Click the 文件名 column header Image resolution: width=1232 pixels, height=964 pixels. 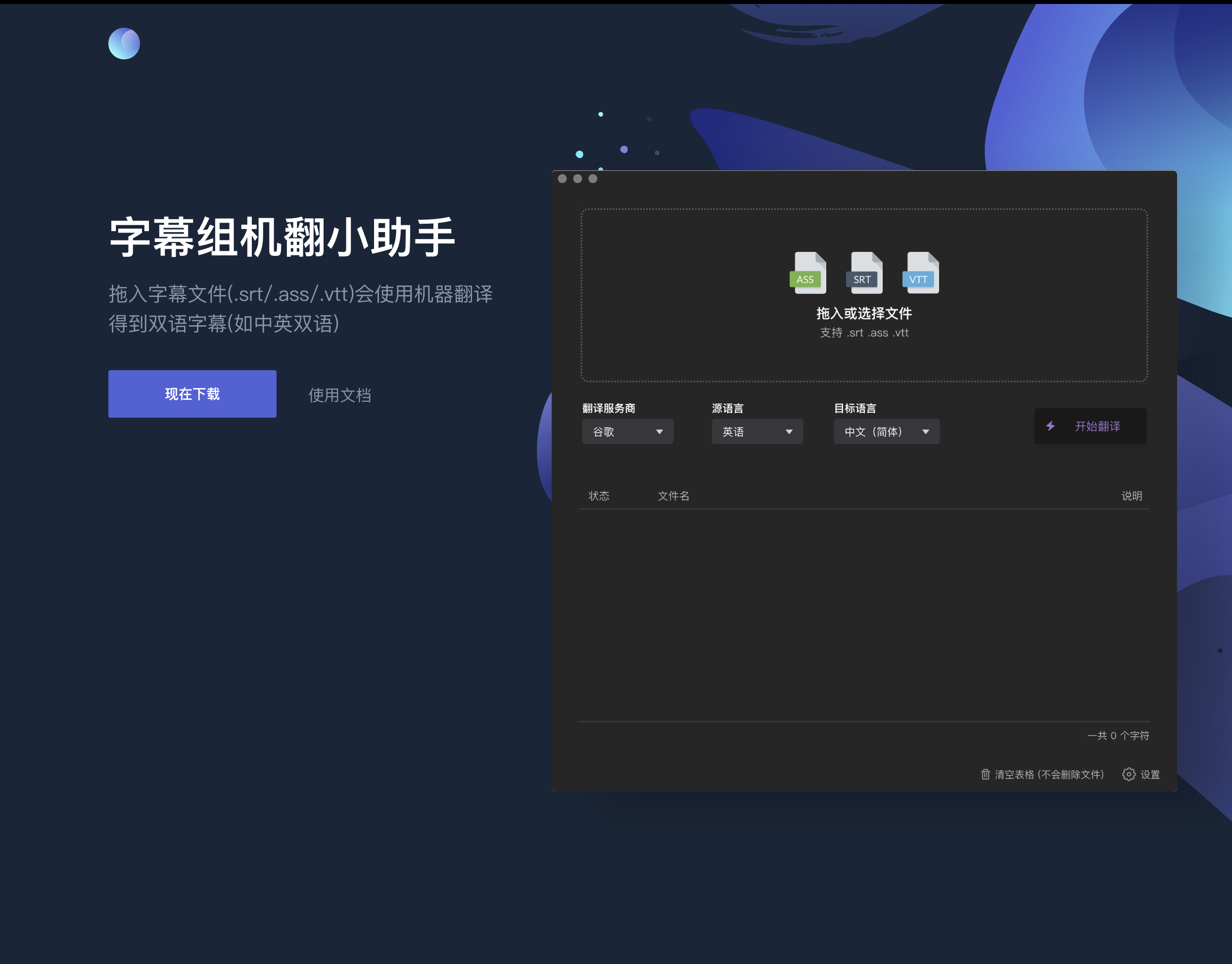click(x=673, y=495)
